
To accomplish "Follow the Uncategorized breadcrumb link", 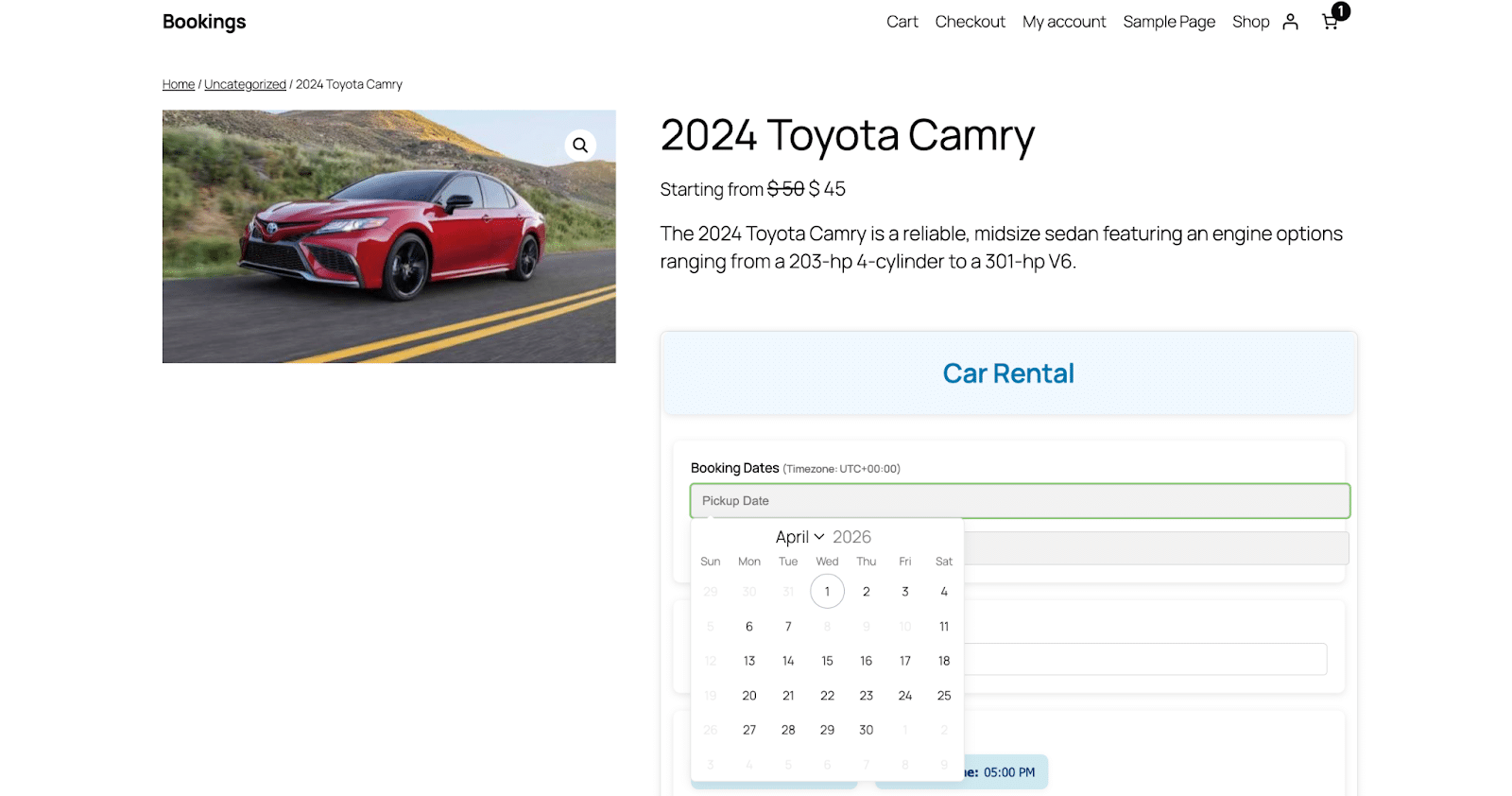I will click(x=245, y=84).
